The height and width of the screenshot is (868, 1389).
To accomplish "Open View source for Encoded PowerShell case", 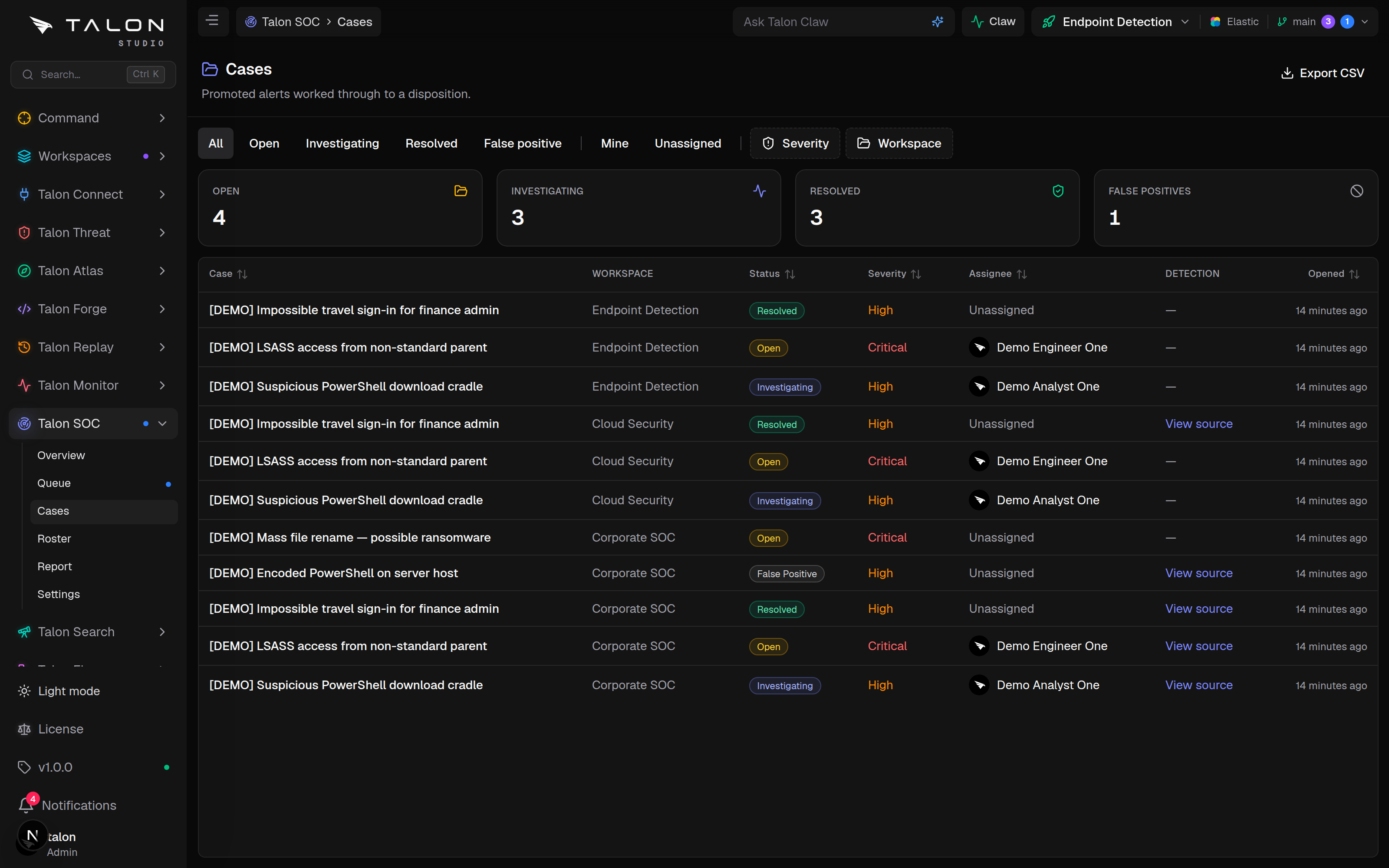I will tap(1198, 573).
